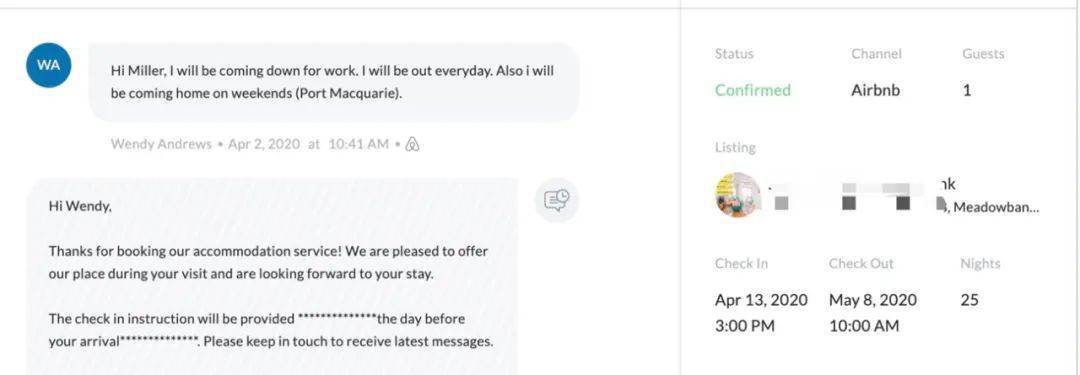Screen dimensions: 1080x375
Task: Open the scheduled message chat-clock icon
Action: [x=557, y=201]
